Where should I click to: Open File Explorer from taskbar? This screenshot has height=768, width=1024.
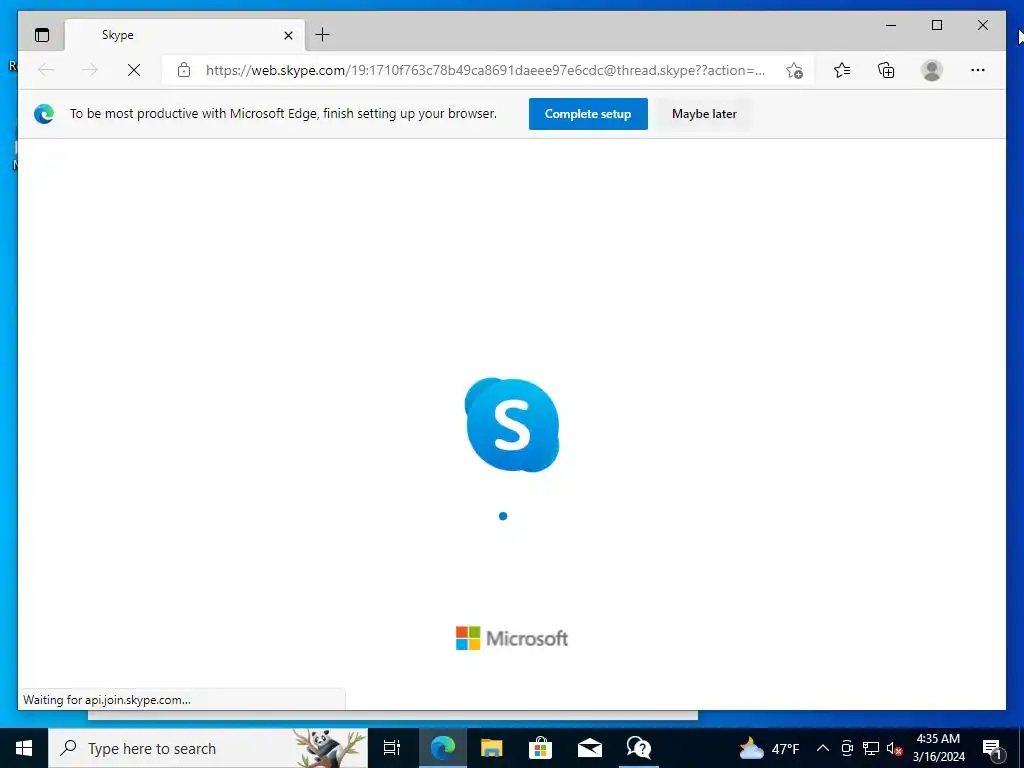point(492,748)
